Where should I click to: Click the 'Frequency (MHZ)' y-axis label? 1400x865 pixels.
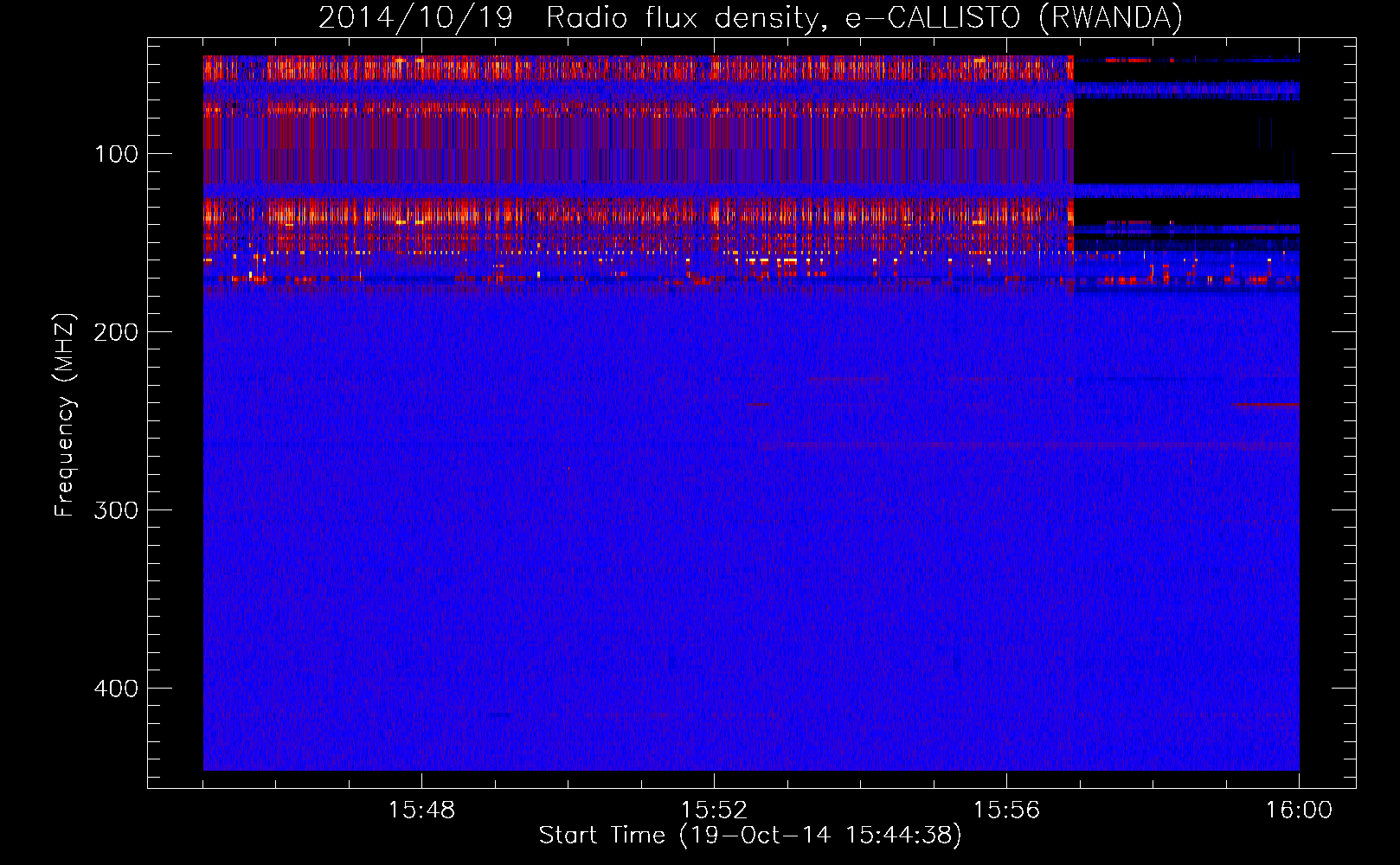[65, 414]
